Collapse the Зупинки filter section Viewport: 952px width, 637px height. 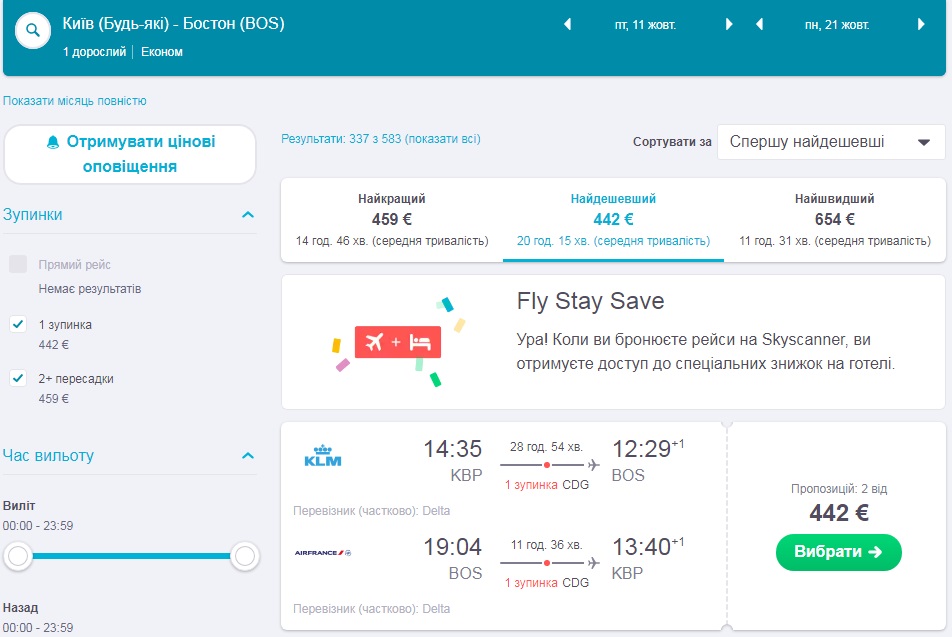[x=248, y=215]
